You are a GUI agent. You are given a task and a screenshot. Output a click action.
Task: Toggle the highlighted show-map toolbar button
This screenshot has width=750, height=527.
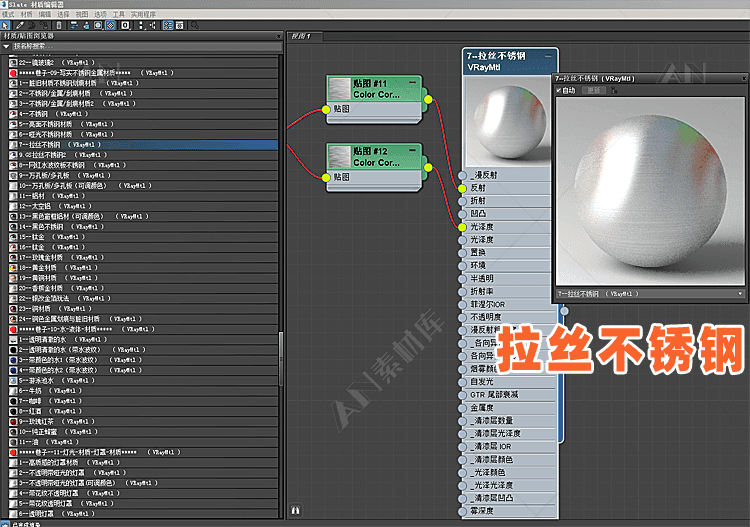[x=109, y=24]
